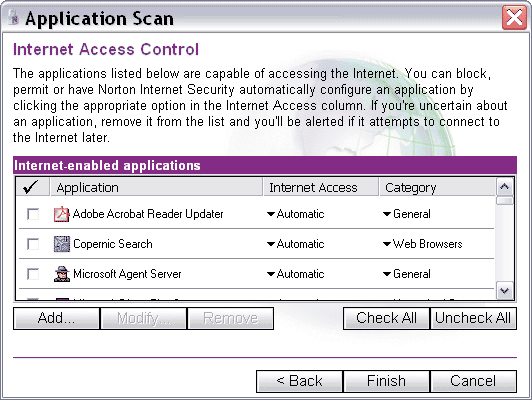This screenshot has width=532, height=400.
Task: Click the checkmark column header
Action: click(x=33, y=187)
